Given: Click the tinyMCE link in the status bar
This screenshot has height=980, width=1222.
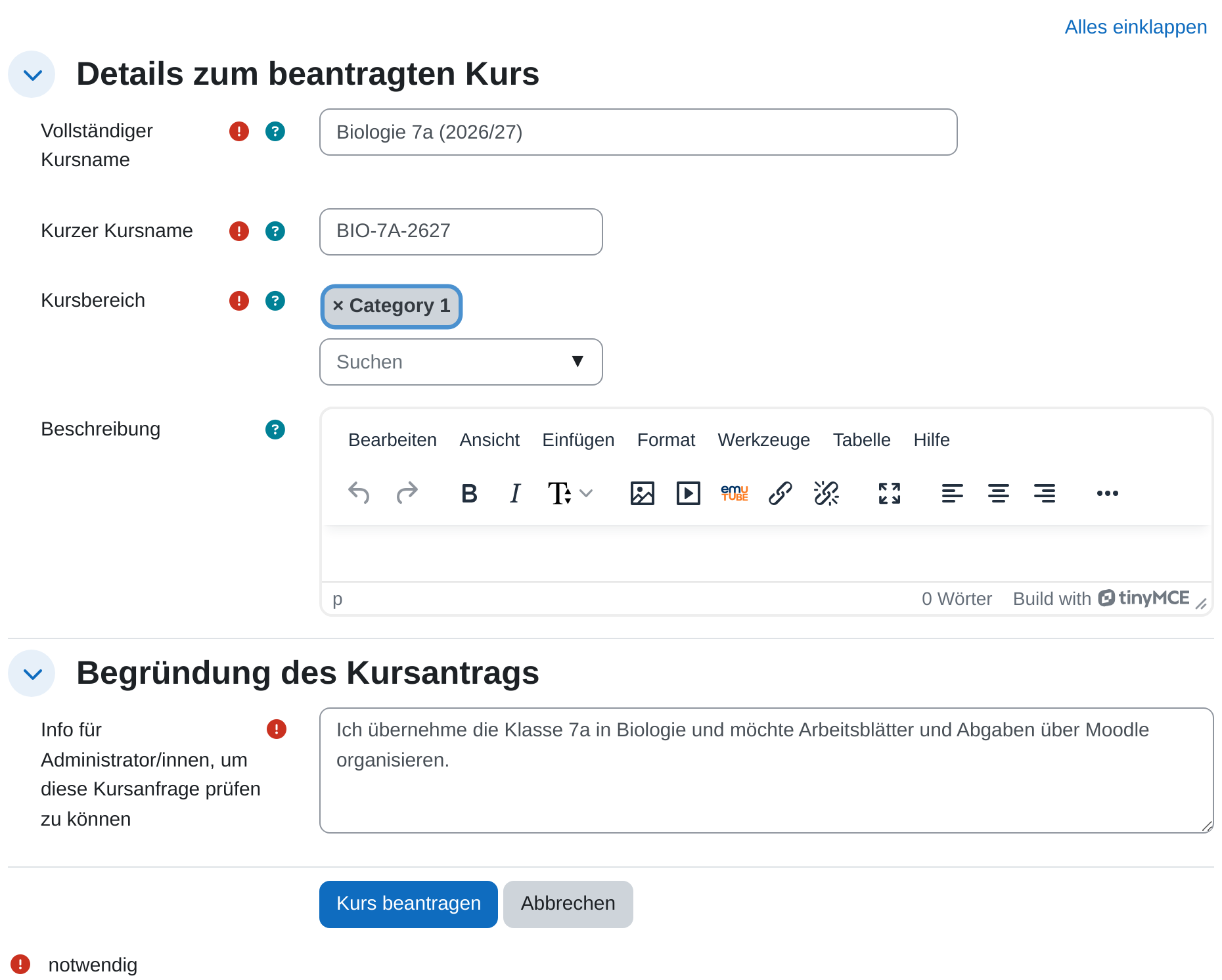Looking at the screenshot, I should coord(1144,598).
